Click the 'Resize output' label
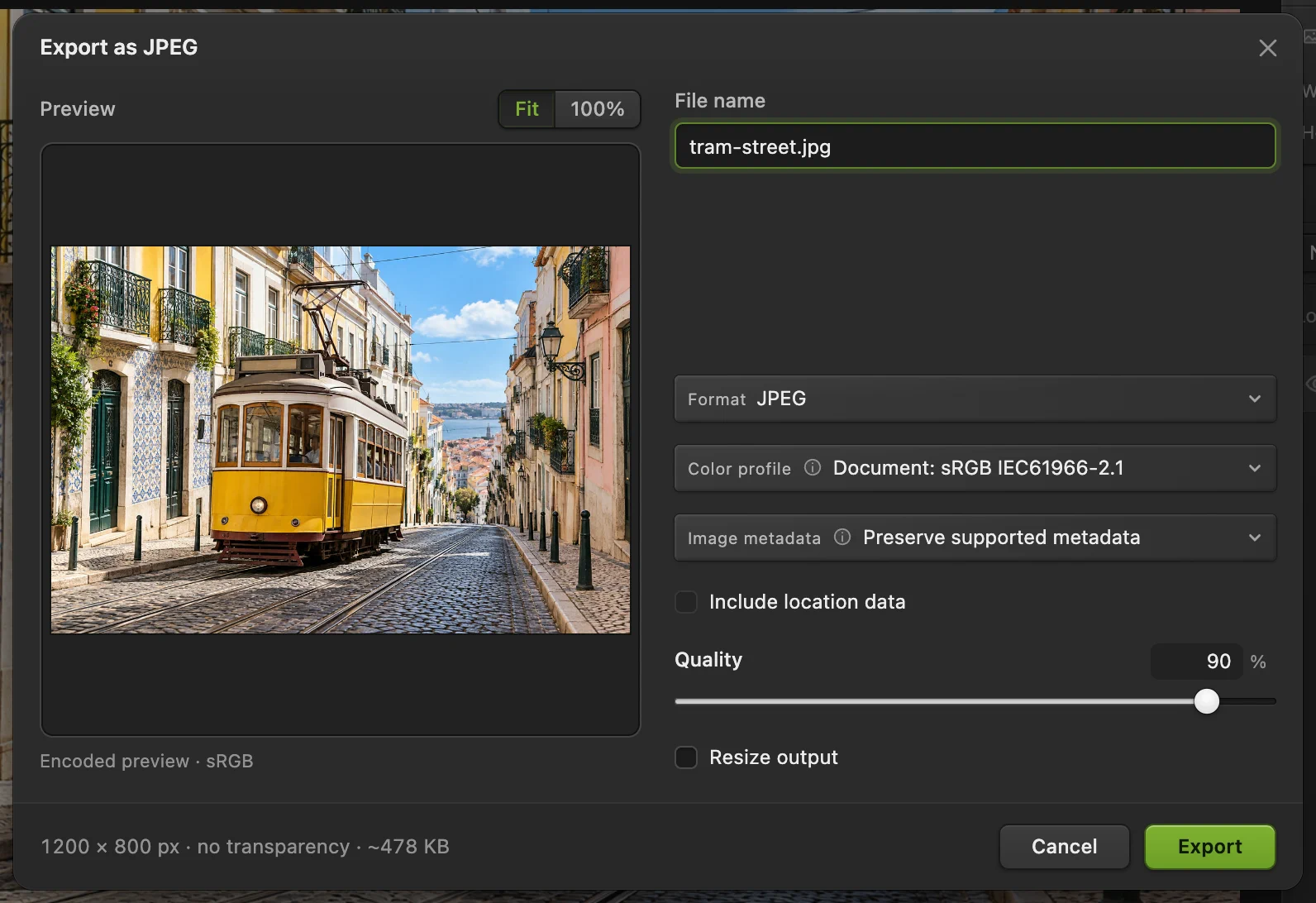Viewport: 1316px width, 903px height. click(774, 757)
